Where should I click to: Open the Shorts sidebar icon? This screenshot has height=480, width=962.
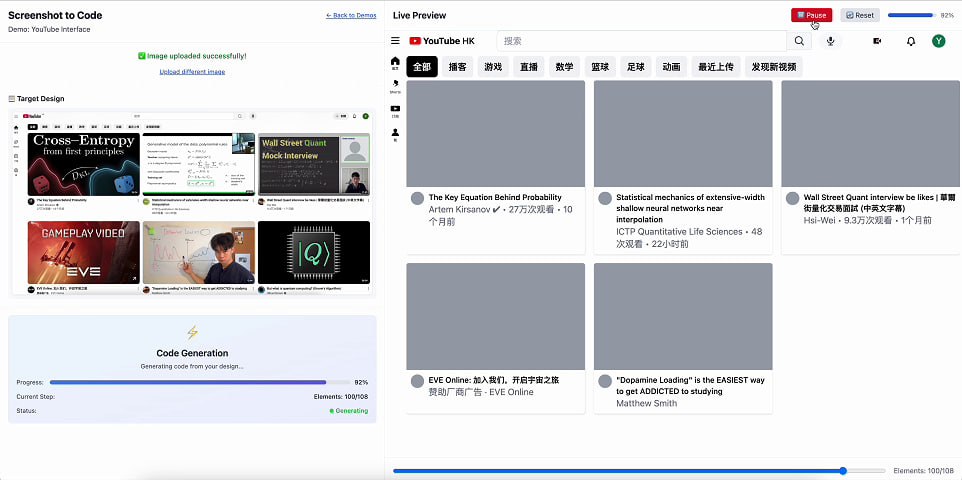click(x=395, y=87)
